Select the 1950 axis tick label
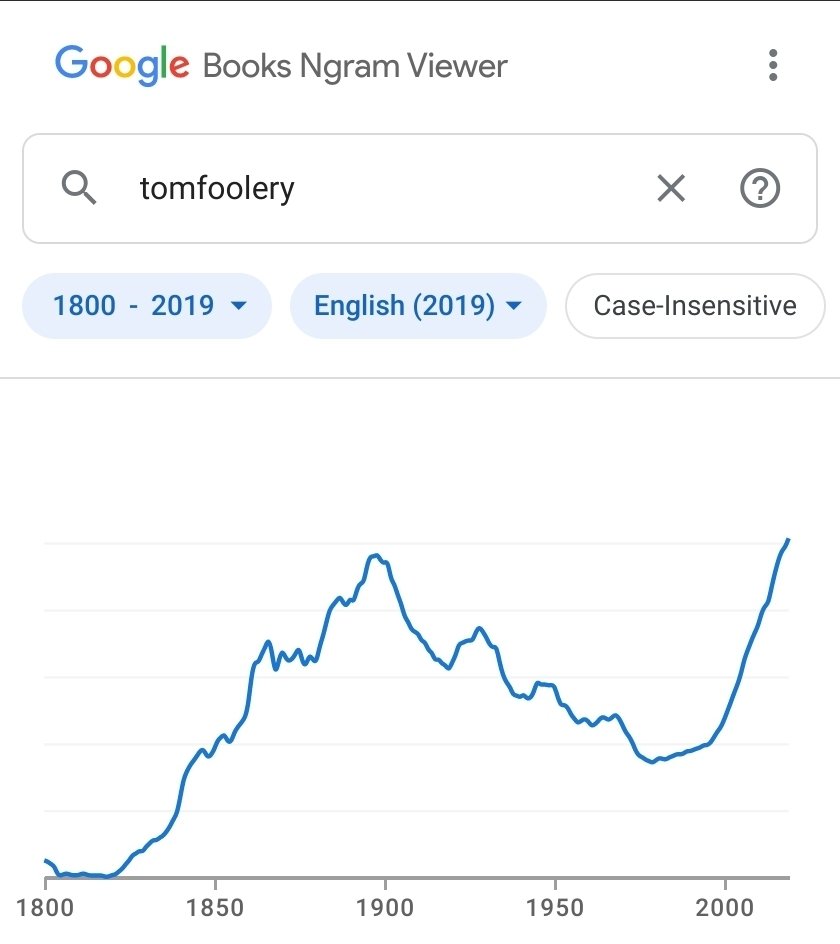The width and height of the screenshot is (840, 944). [555, 908]
